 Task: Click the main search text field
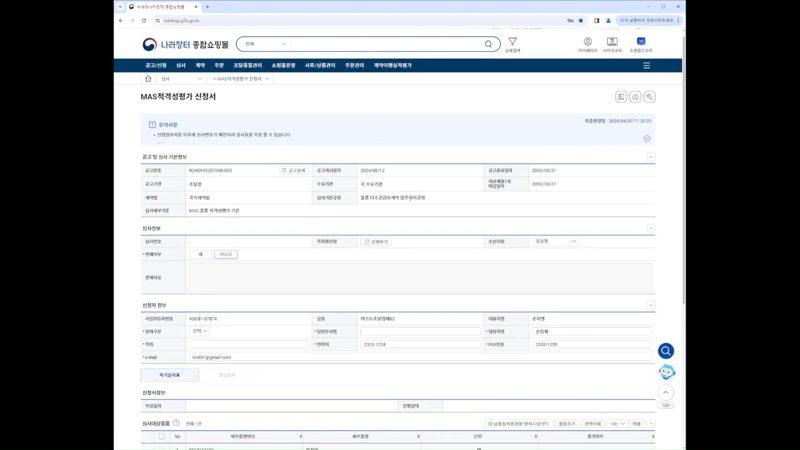tap(385, 44)
